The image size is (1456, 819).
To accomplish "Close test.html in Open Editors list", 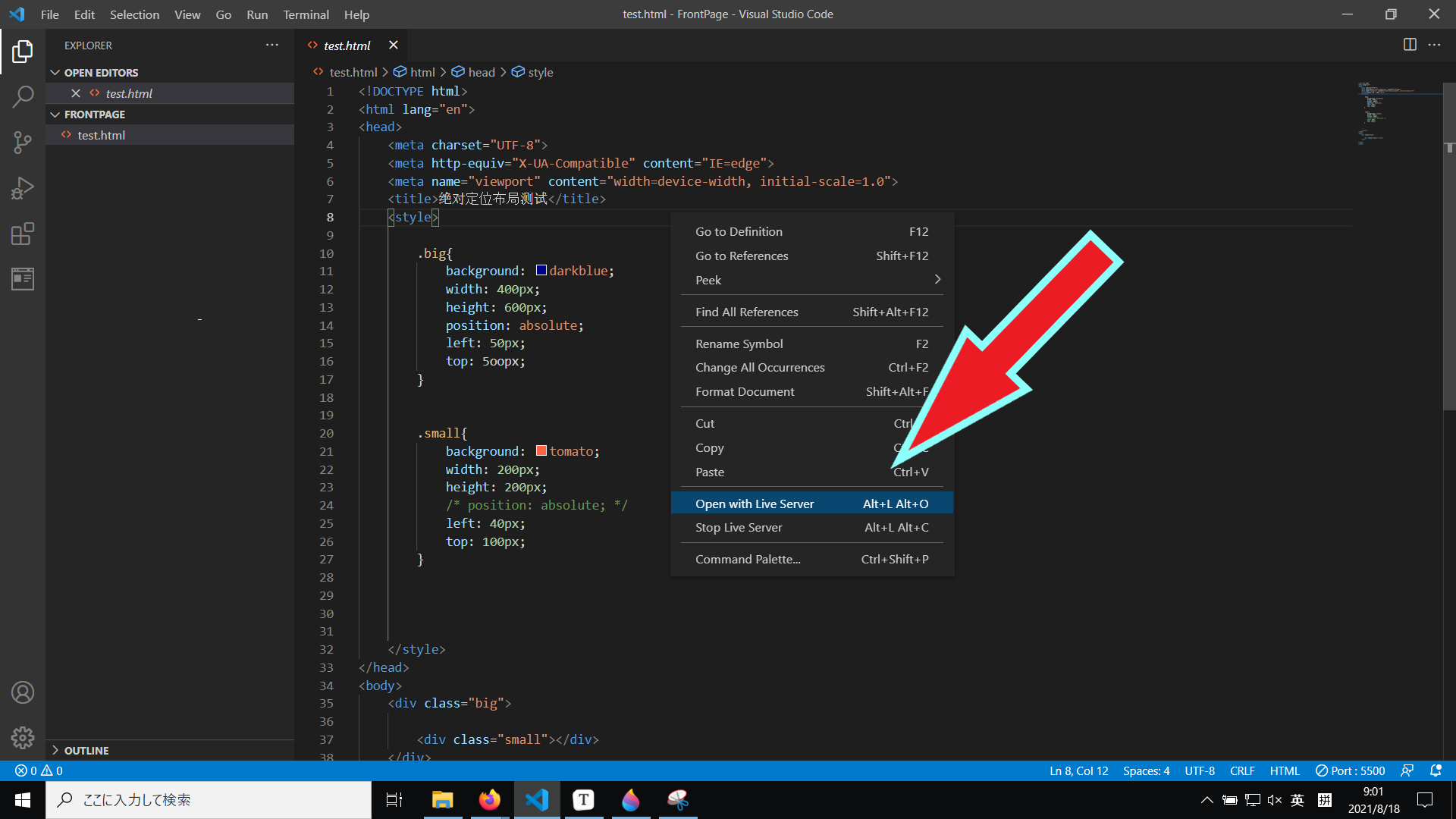I will point(76,93).
